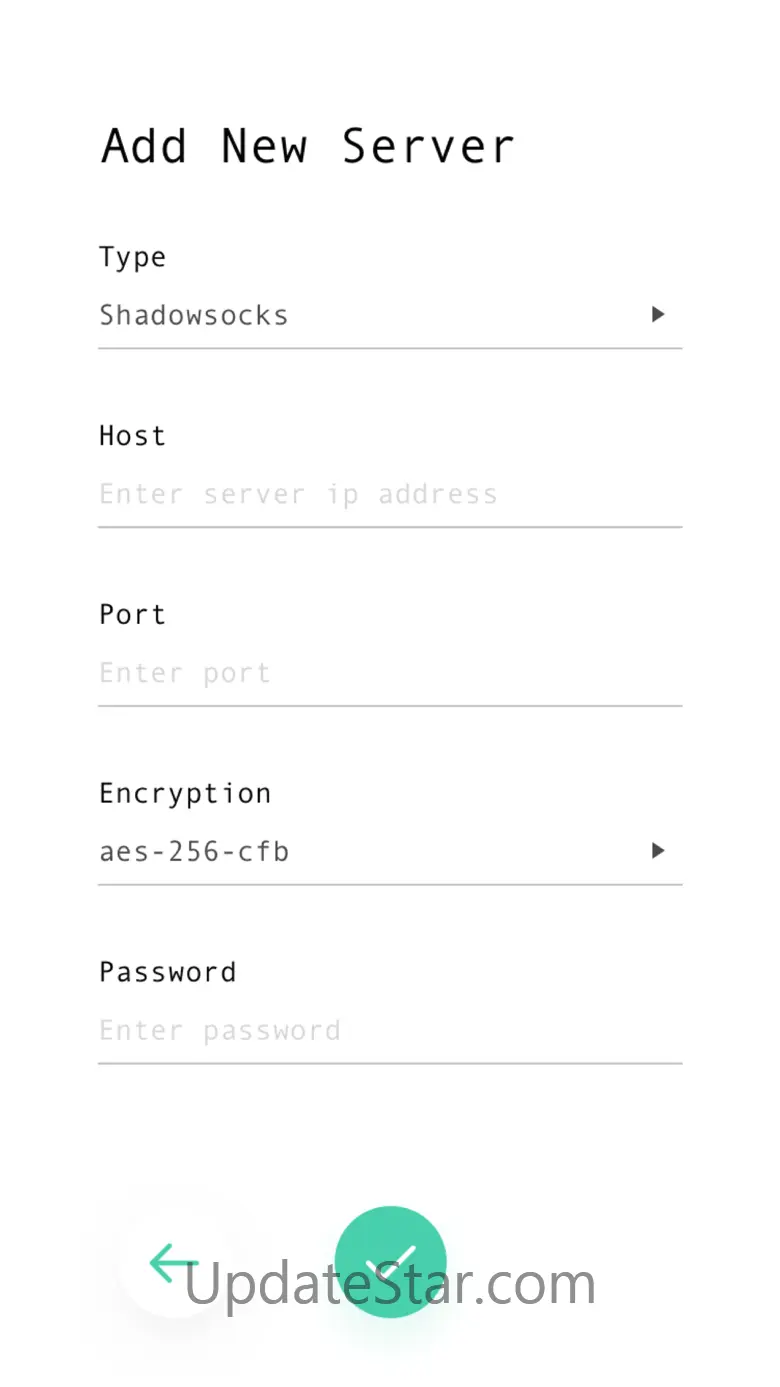Expand the Type dropdown triangle
This screenshot has width=780, height=1387.
coord(657,314)
